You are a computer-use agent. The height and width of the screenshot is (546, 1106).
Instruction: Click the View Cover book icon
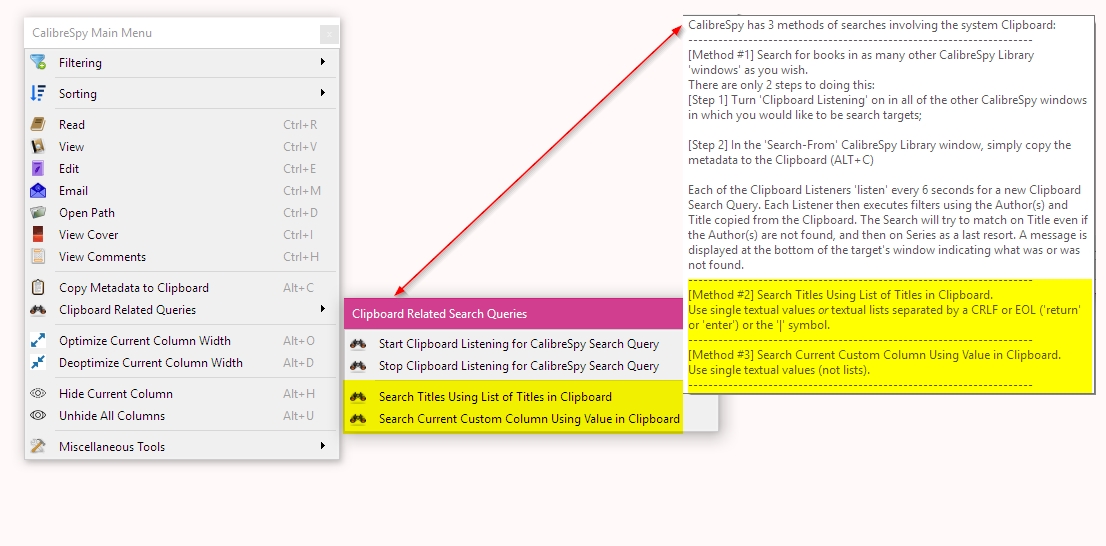38,234
